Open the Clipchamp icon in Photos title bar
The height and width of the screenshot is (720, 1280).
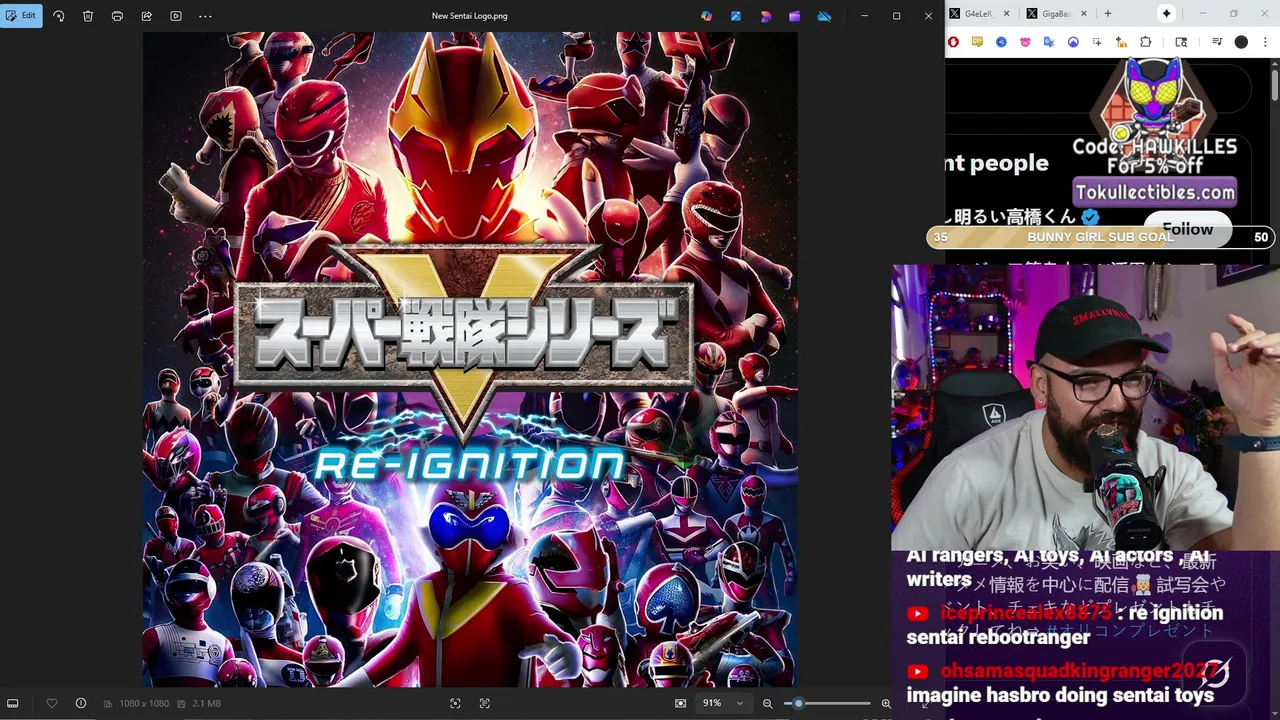(765, 16)
